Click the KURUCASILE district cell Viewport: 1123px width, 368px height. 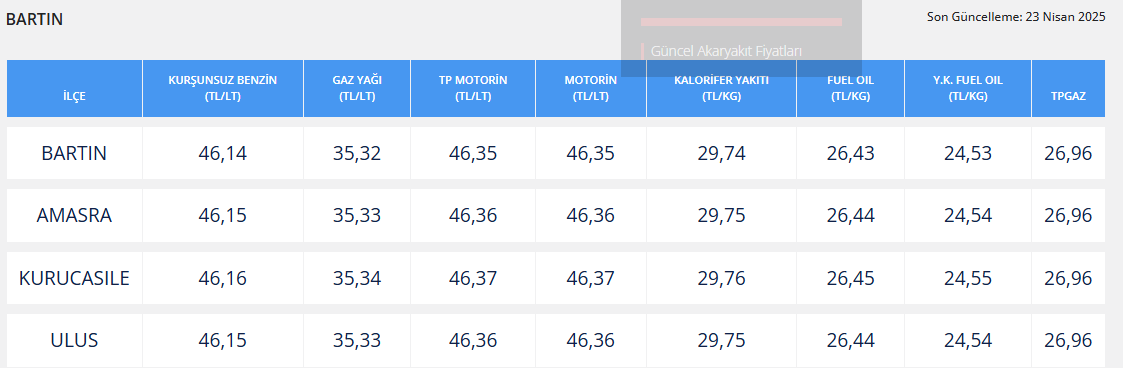74,278
